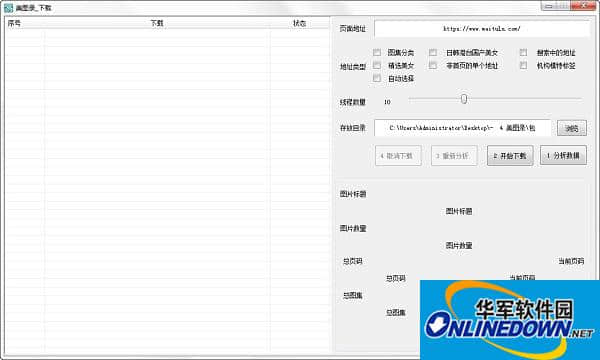The height and width of the screenshot is (360, 600).
Task: Check the 自动选择 checkbox
Action: click(x=377, y=78)
